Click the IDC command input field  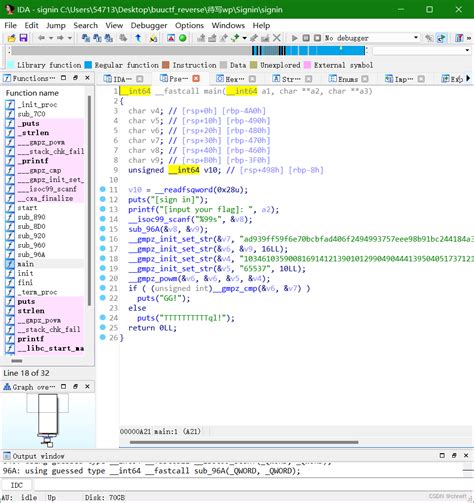click(252, 485)
